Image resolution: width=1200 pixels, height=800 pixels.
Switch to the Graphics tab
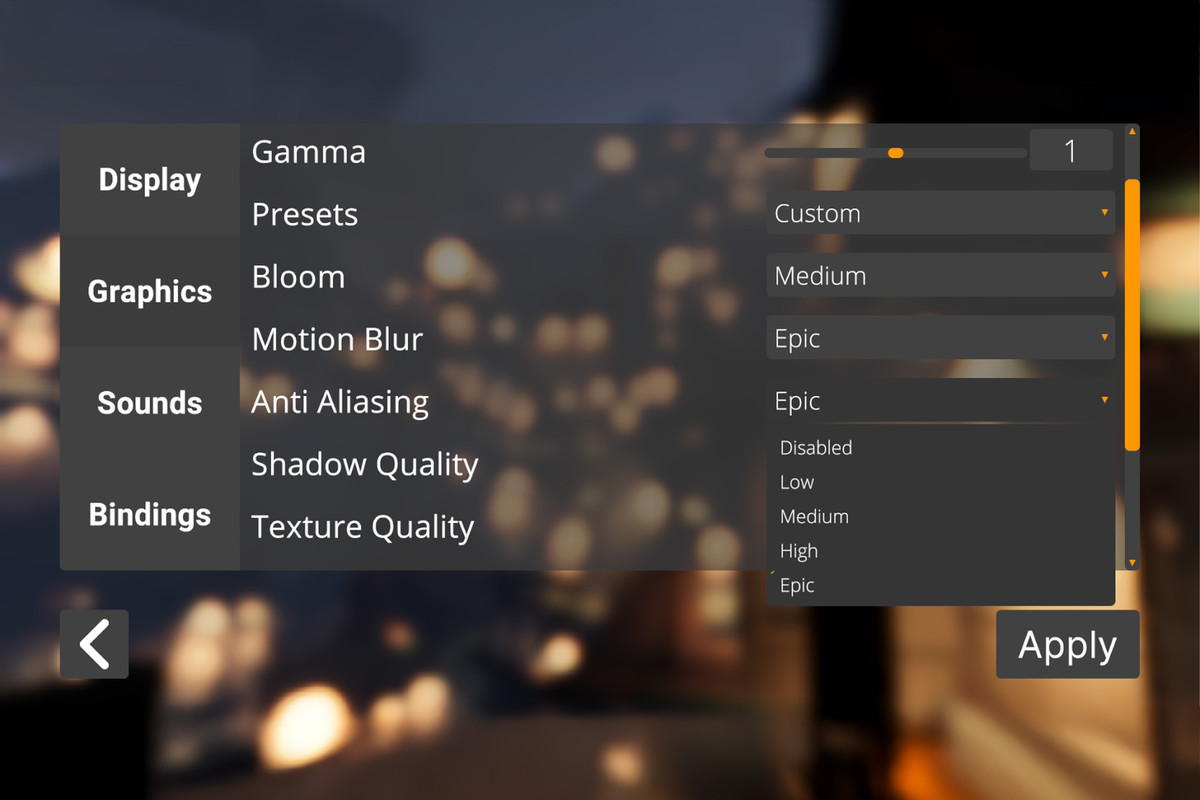pos(148,291)
